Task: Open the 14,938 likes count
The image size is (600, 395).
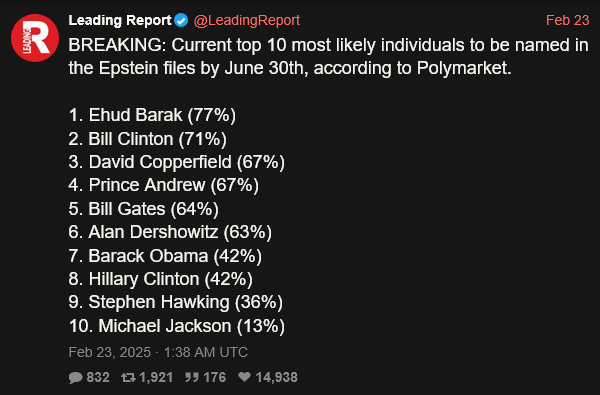Action: click(x=276, y=377)
